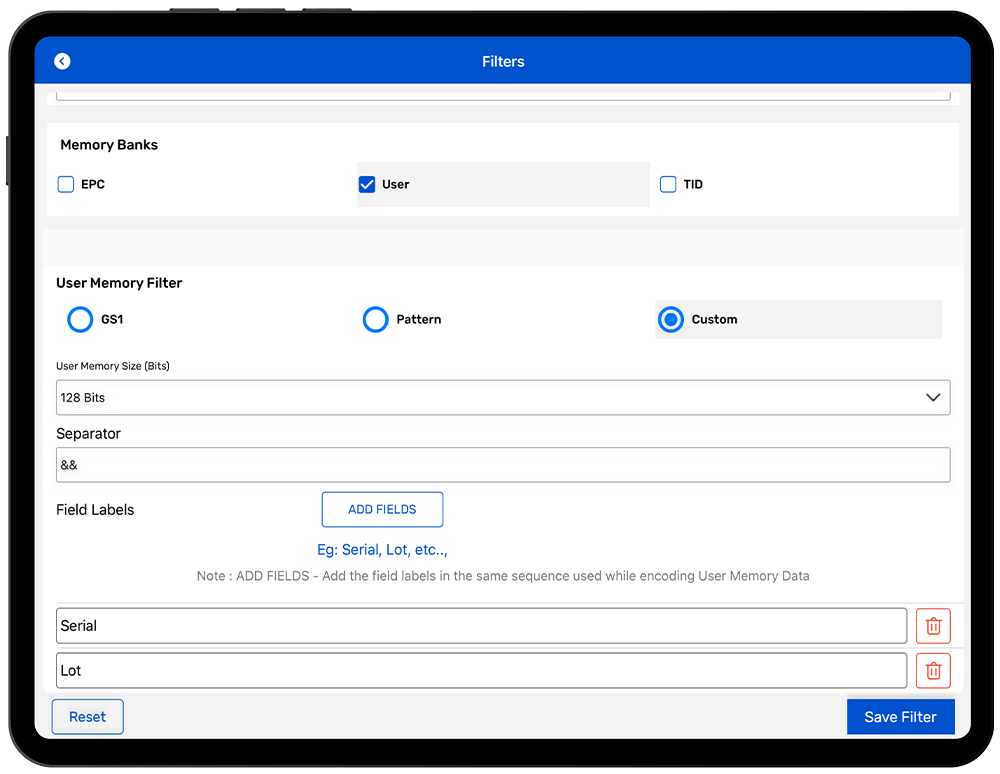
Task: Edit the Serial field label input
Action: coord(480,626)
